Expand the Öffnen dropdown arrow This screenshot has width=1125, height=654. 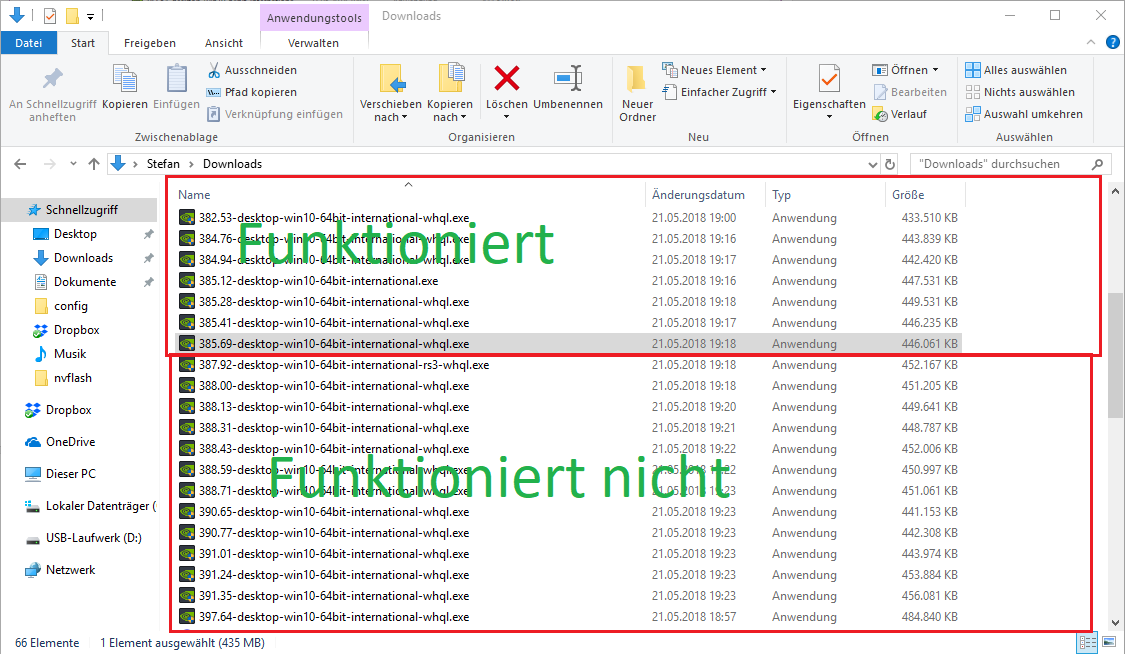click(936, 70)
